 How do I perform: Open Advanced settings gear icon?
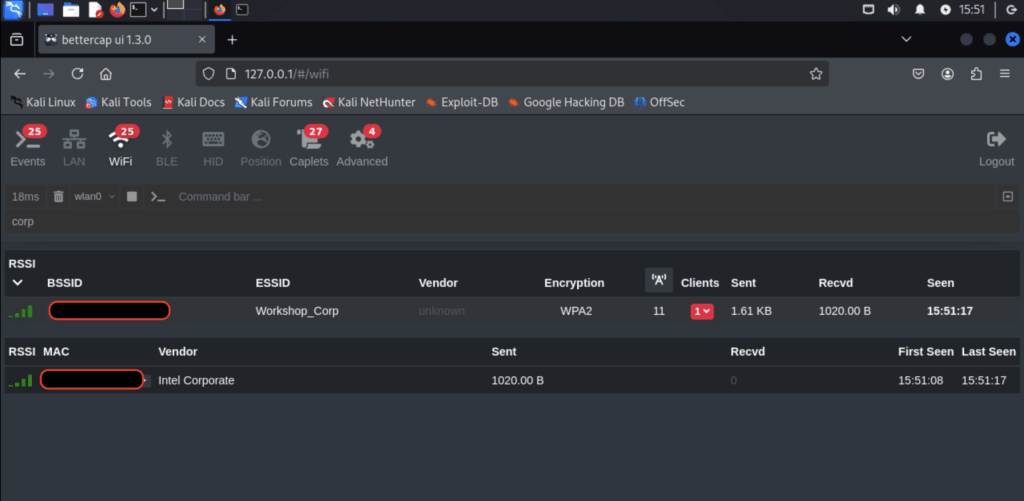tap(361, 147)
